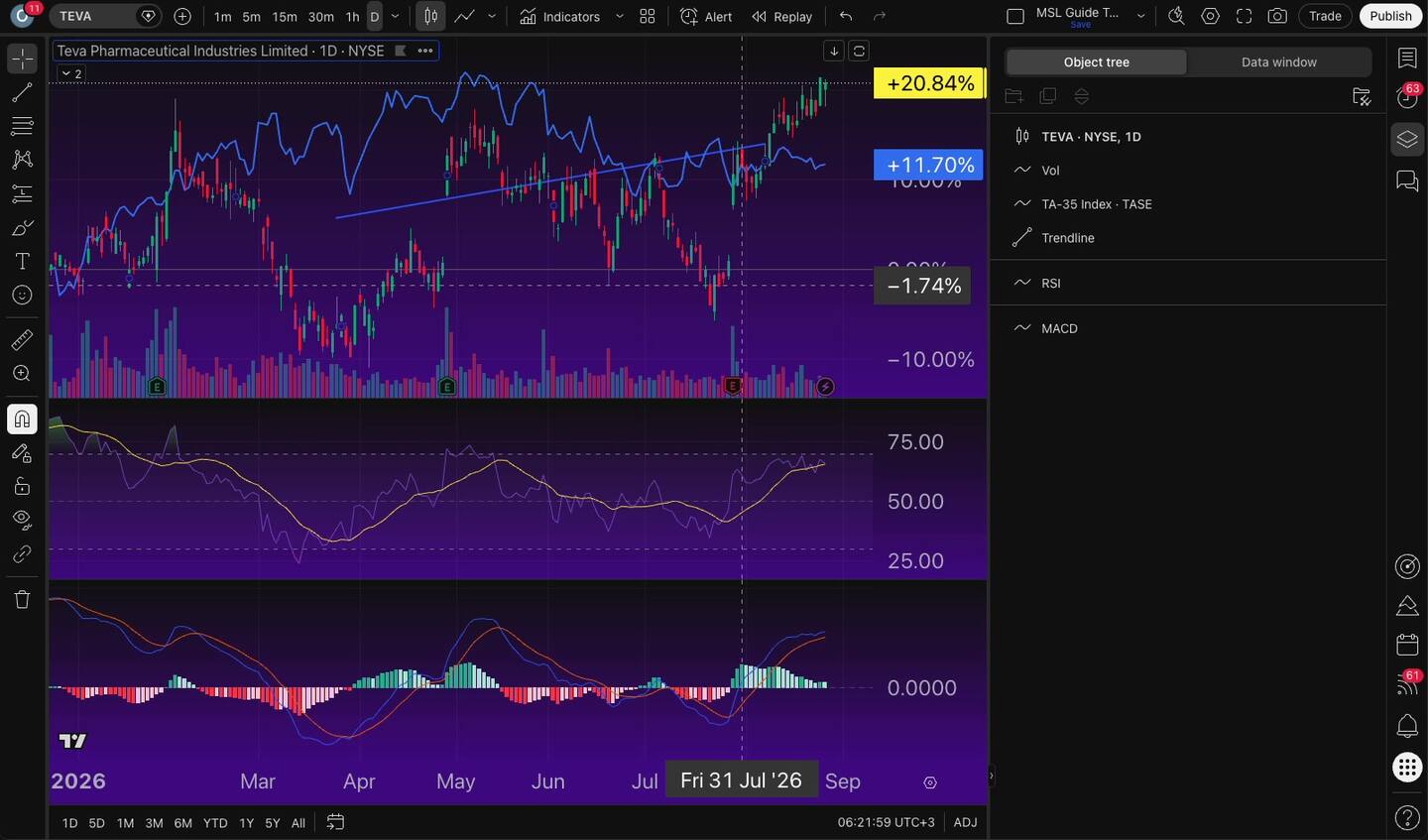Open the time axis settings gear

pyautogui.click(x=930, y=782)
